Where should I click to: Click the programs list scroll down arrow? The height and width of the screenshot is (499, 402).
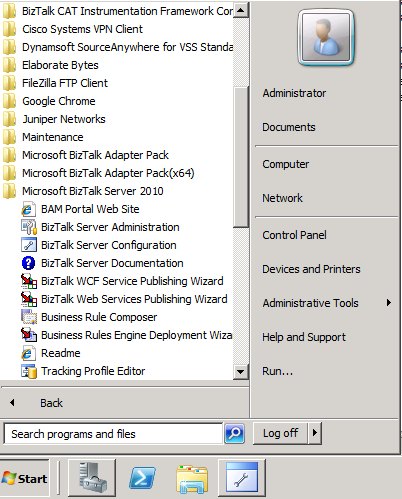click(240, 371)
